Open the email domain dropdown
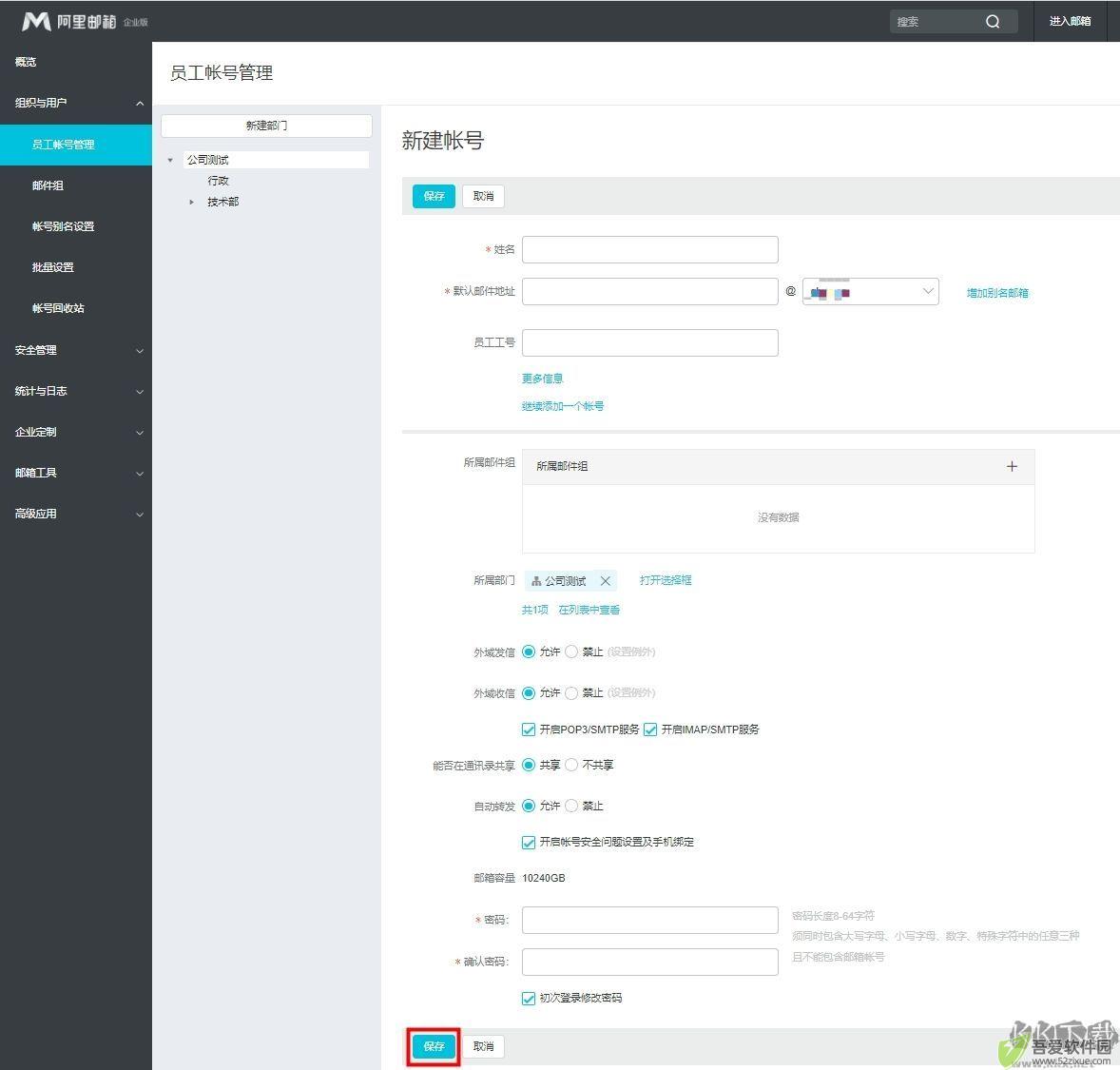The height and width of the screenshot is (1070, 1120). (x=870, y=292)
